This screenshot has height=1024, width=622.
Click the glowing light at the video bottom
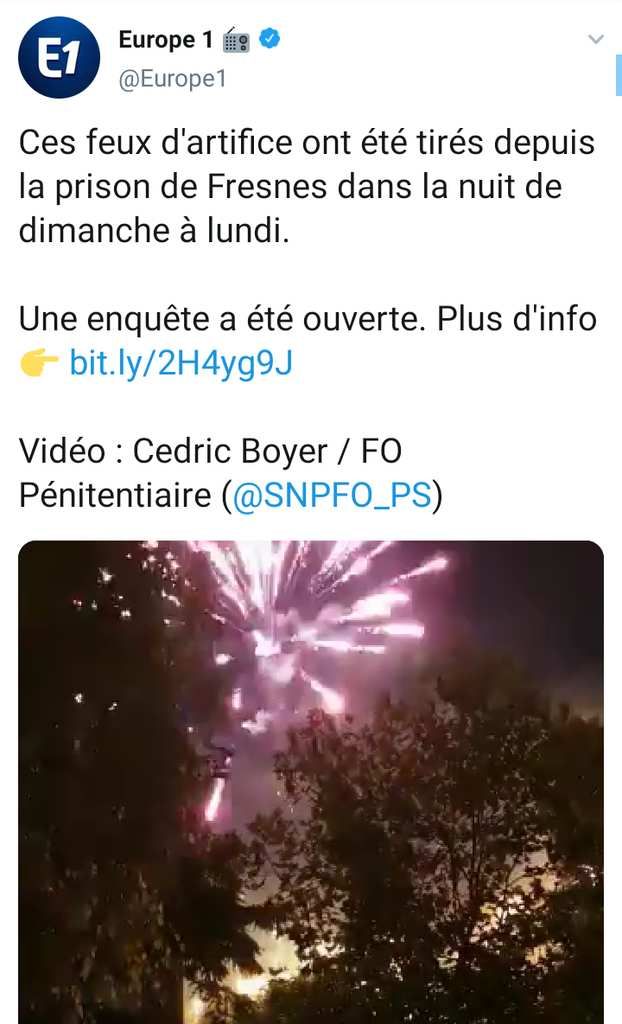click(x=255, y=973)
